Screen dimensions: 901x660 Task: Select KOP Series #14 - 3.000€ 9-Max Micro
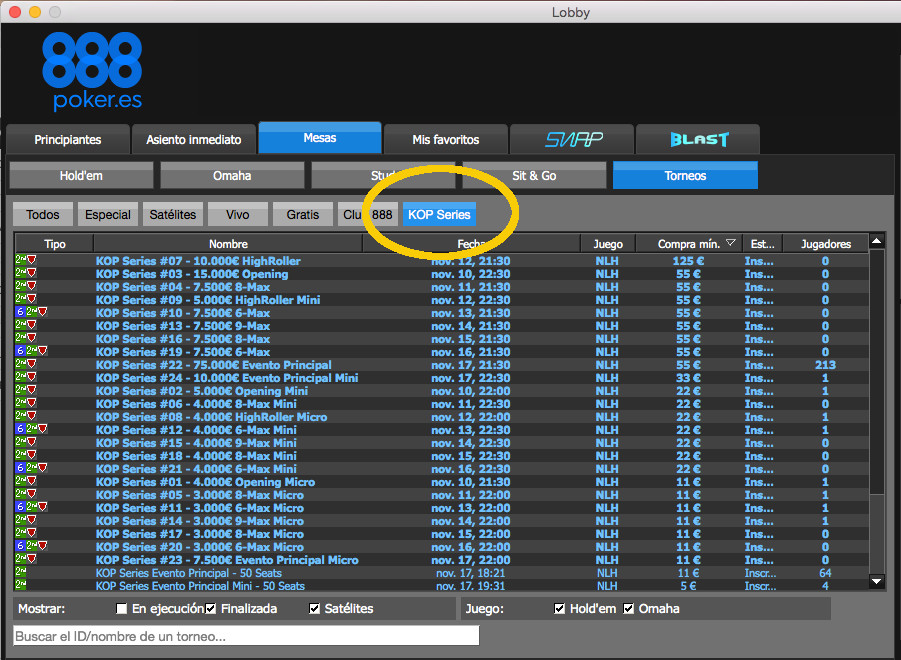[200, 521]
